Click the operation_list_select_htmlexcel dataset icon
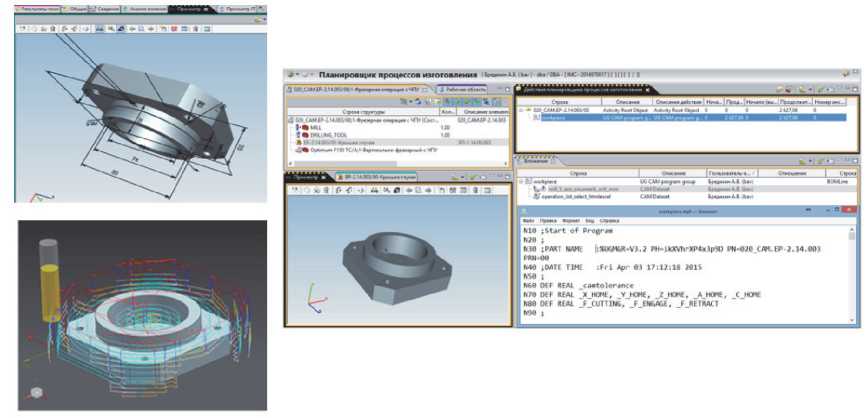868x418 pixels. pyautogui.click(x=535, y=197)
